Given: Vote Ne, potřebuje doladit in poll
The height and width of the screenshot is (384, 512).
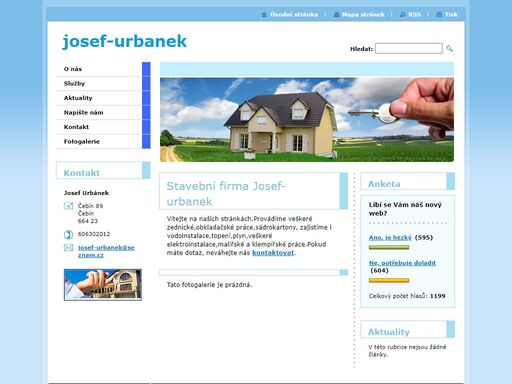Looking at the screenshot, I should [402, 263].
